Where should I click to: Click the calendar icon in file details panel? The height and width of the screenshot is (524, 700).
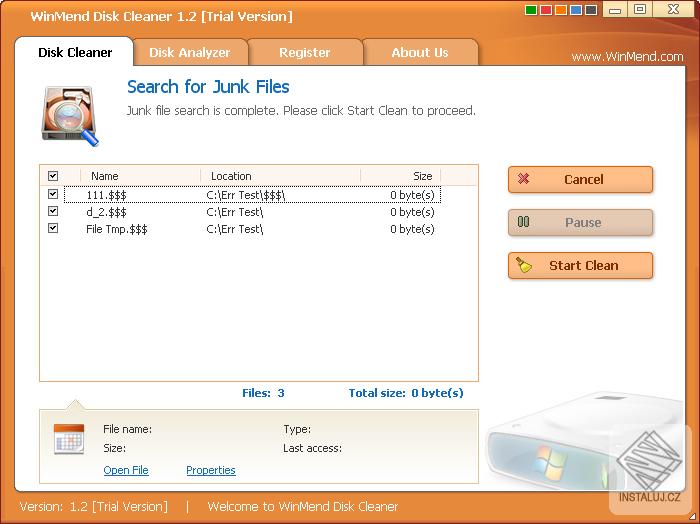tap(69, 439)
